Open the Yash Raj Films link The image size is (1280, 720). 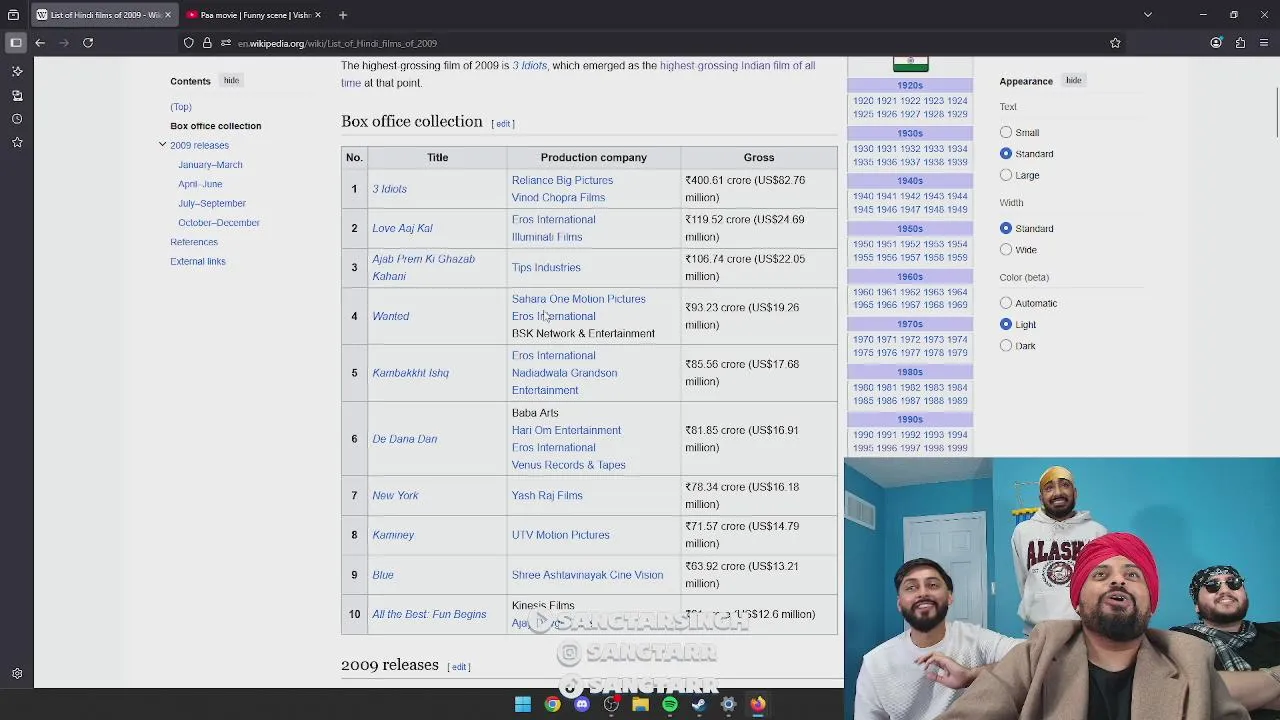(x=547, y=496)
